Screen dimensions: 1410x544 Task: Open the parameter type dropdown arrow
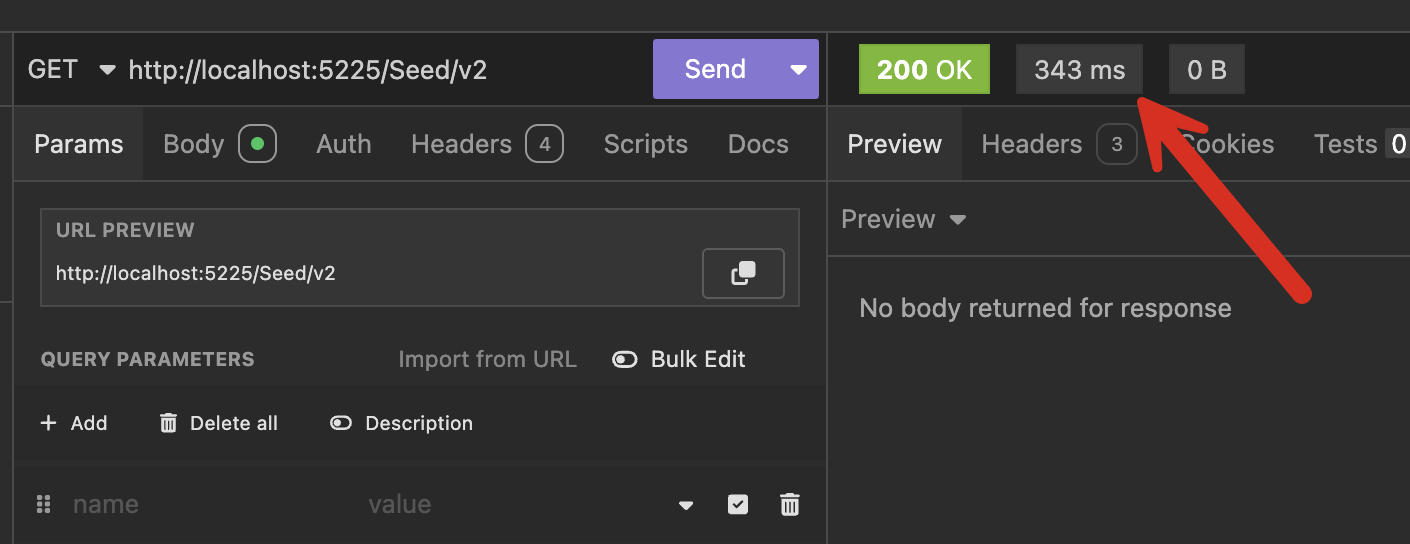click(686, 506)
